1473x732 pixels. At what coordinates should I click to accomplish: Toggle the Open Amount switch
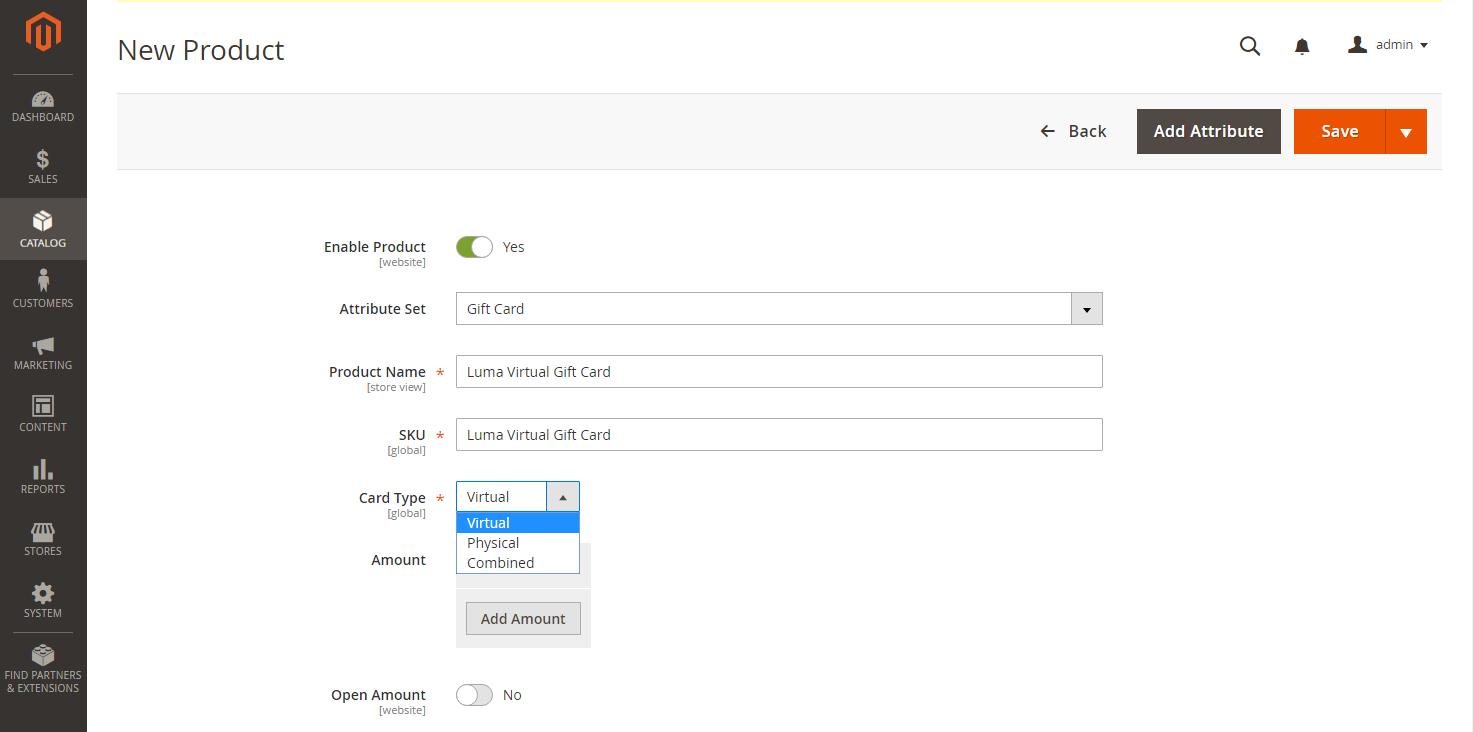pyautogui.click(x=474, y=695)
